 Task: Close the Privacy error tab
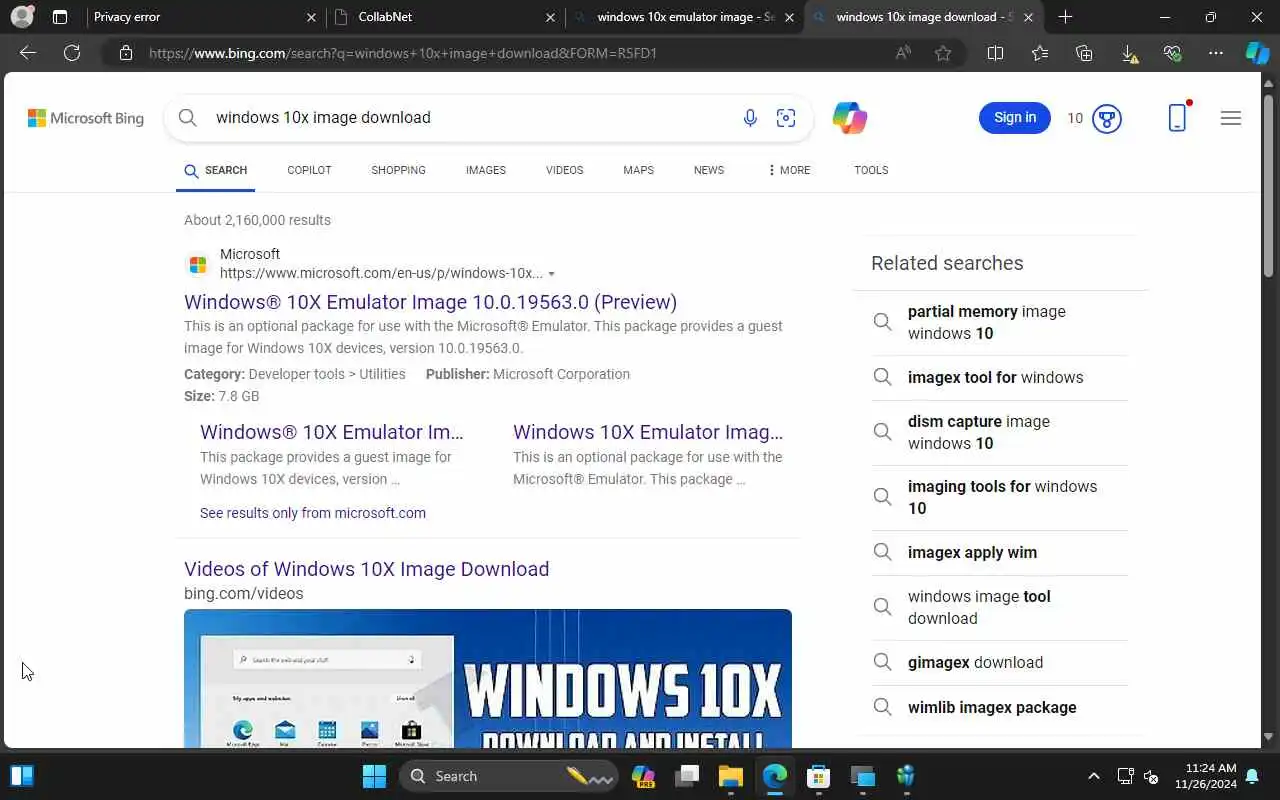point(311,17)
